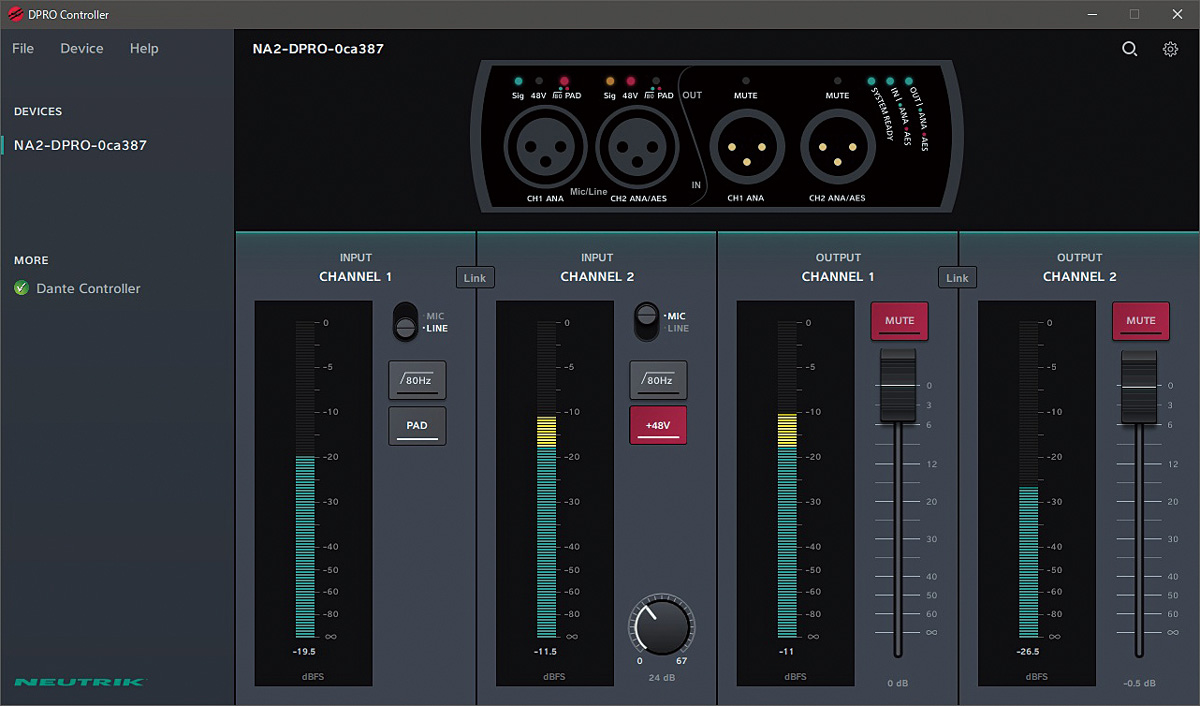The image size is (1200, 706).
Task: Link Output Channels 1 and 2
Action: point(957,277)
